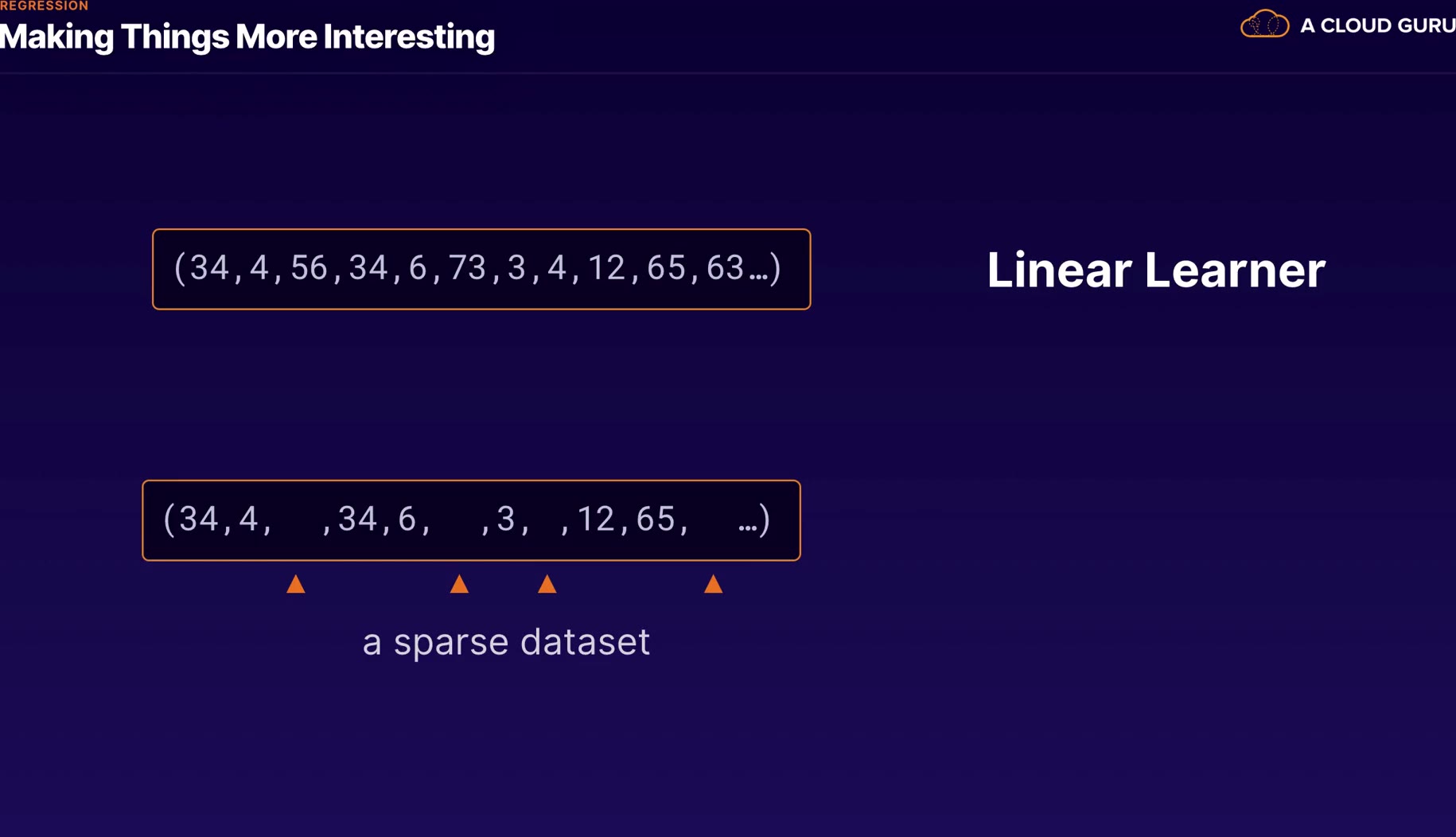Click the third orange triangle from left
Image resolution: width=1456 pixels, height=837 pixels.
[547, 585]
